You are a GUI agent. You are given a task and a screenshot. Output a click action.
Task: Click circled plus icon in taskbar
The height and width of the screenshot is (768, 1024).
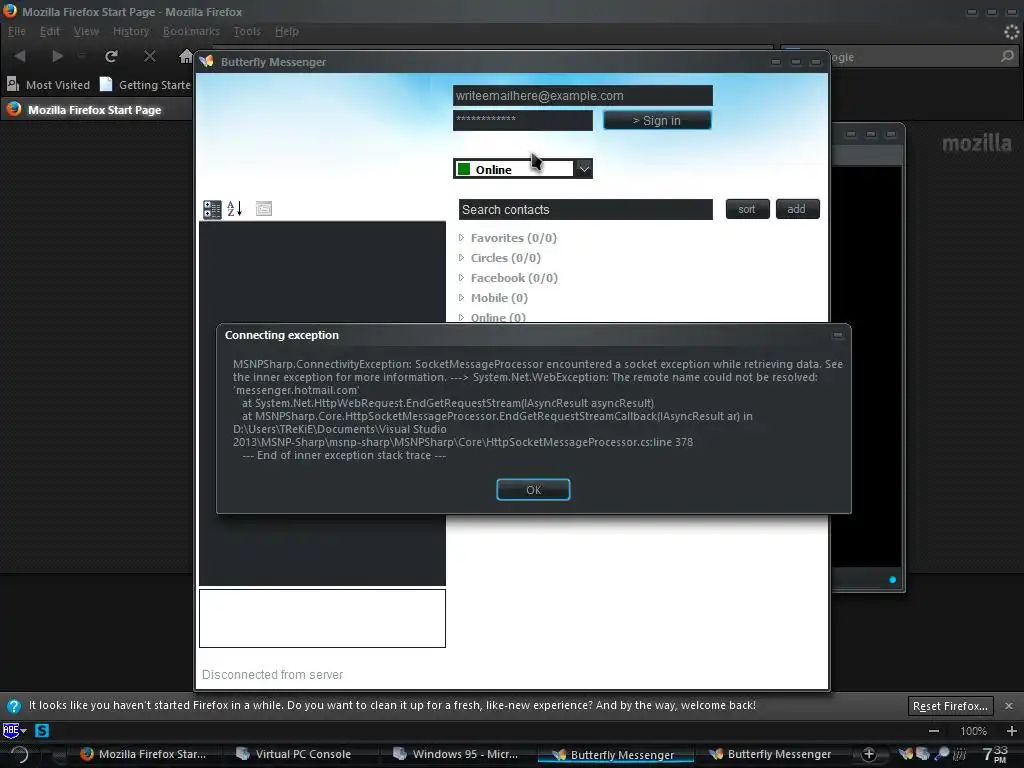tap(869, 754)
